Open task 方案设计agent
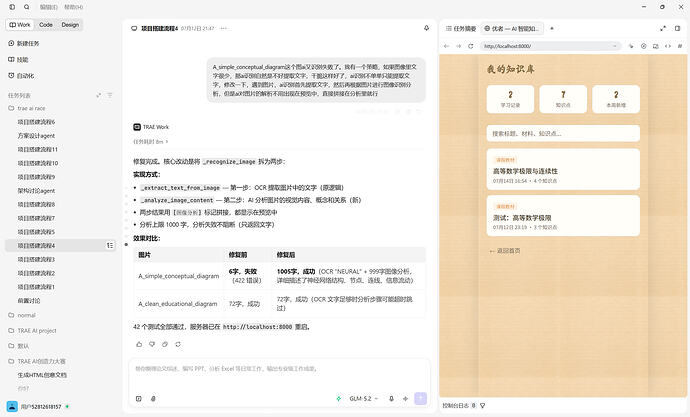This screenshot has width=690, height=417. (x=36, y=135)
